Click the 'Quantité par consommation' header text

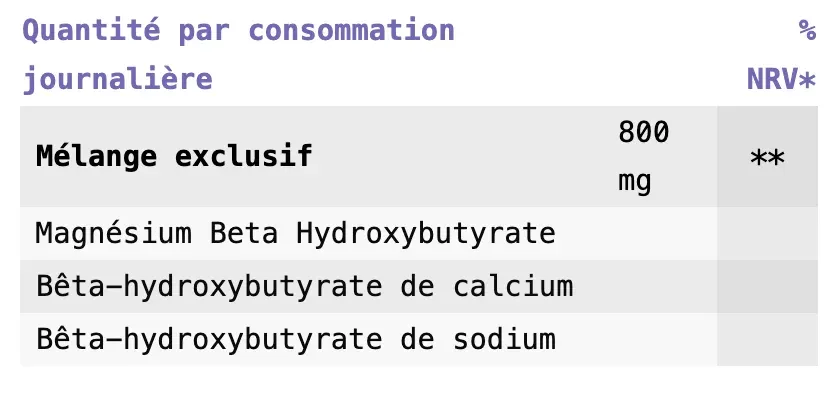click(238, 30)
